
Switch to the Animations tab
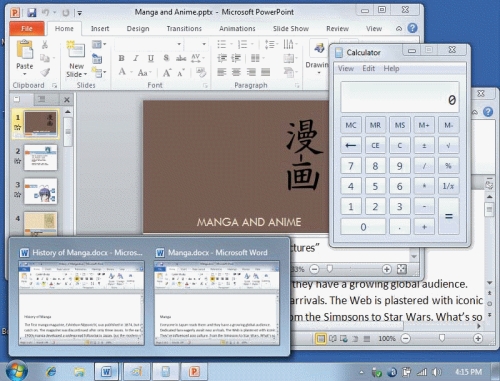coord(237,29)
